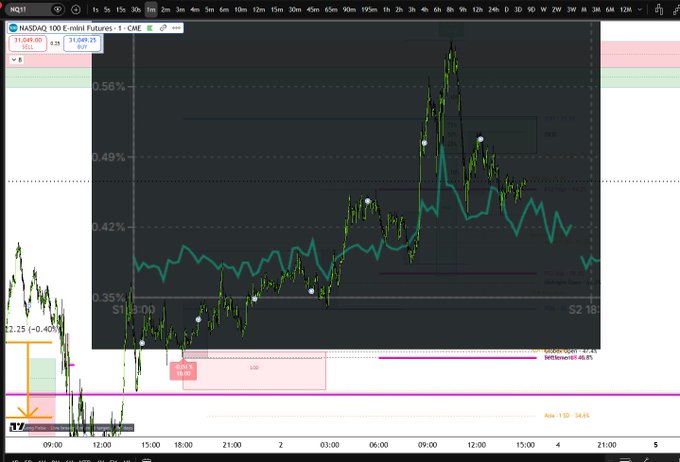Click the 09:00 label left of 12:00 on time axis
The image size is (680, 462).
(x=52, y=445)
